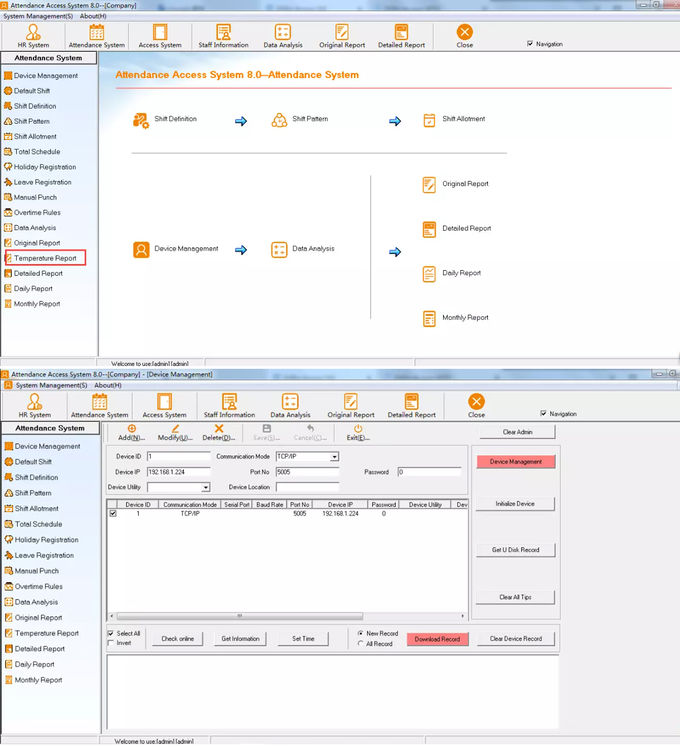Viewport: 680px width, 747px height.
Task: Click the red Download Record button
Action: click(x=436, y=638)
